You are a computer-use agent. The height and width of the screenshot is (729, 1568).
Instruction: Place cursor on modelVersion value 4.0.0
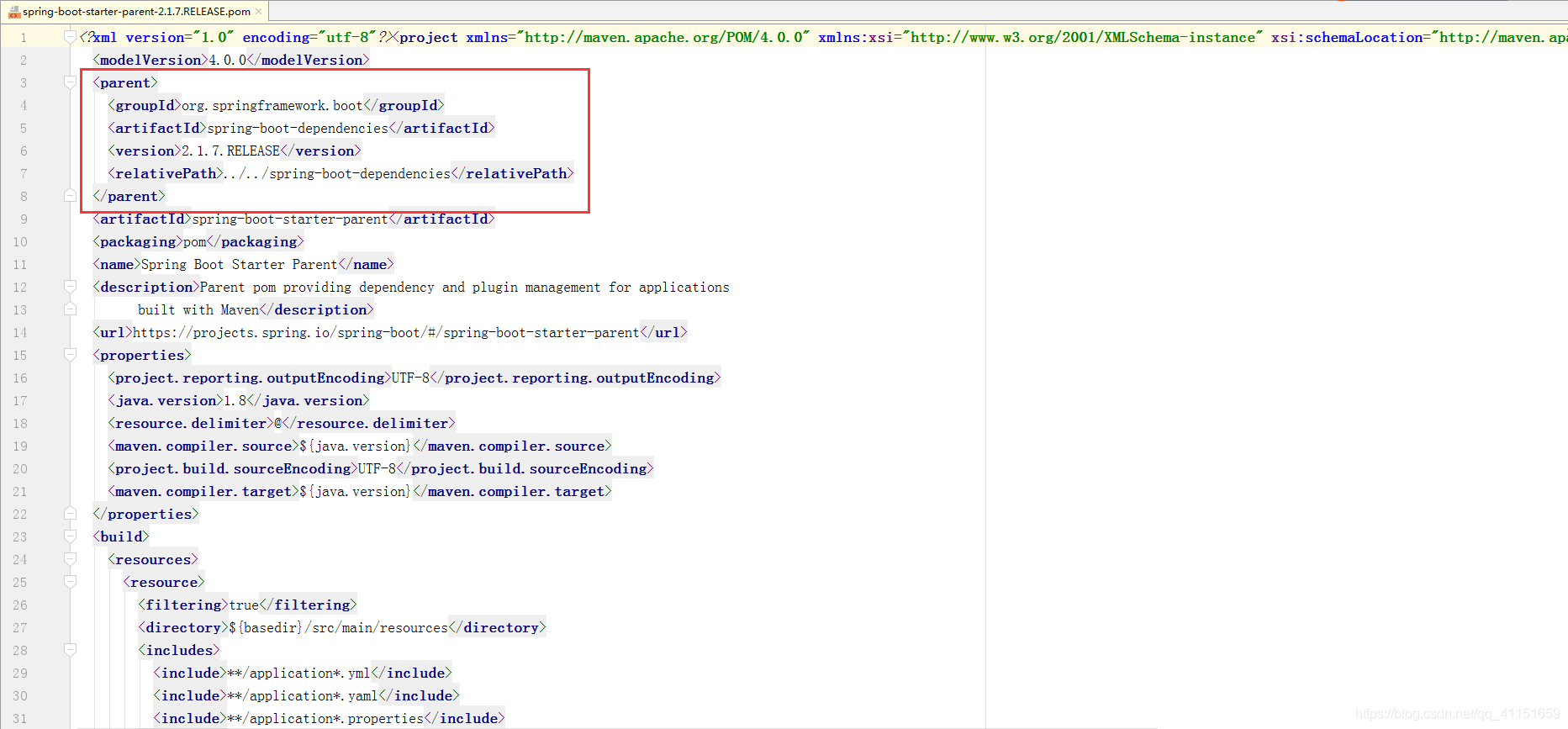228,60
